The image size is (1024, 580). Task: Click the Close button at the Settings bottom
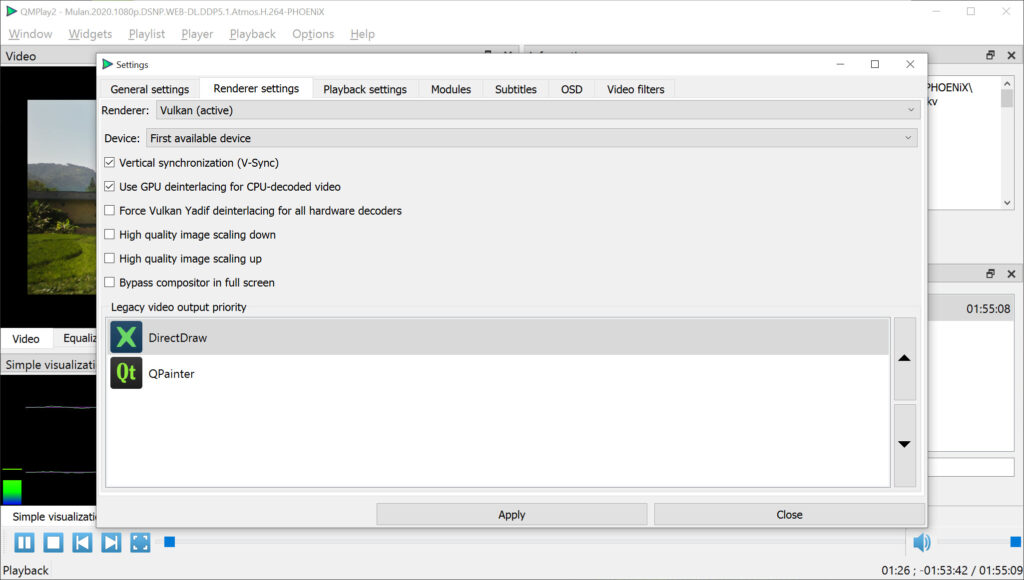(x=789, y=515)
